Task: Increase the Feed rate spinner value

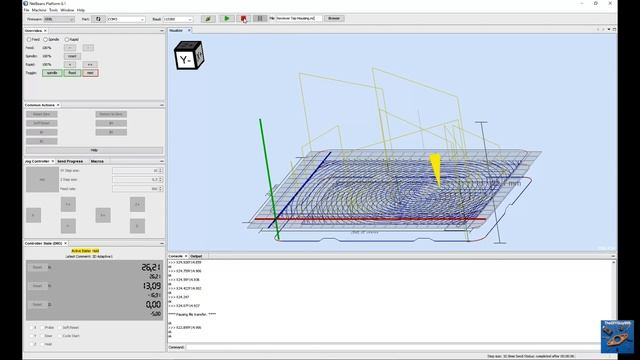Action: point(160,187)
